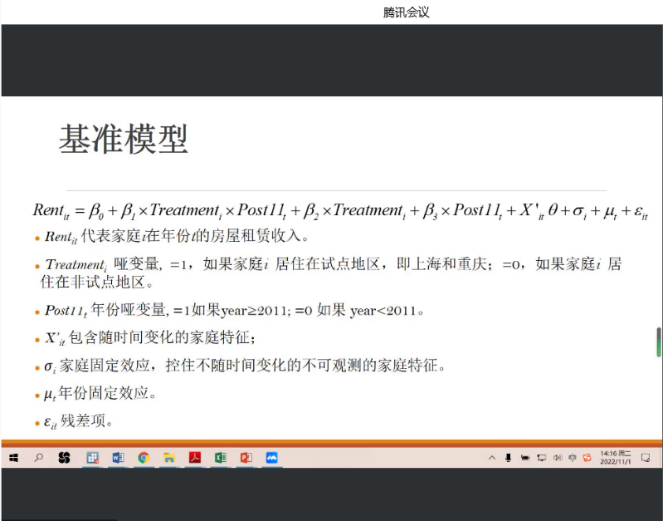This screenshot has height=521, width=663.
Task: Click the green scrollbar on right edge
Action: 658,341
